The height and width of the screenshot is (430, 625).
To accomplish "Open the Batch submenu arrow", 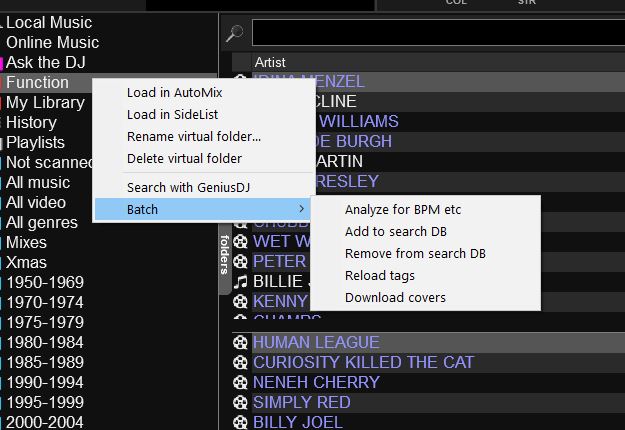I will pyautogui.click(x=301, y=209).
